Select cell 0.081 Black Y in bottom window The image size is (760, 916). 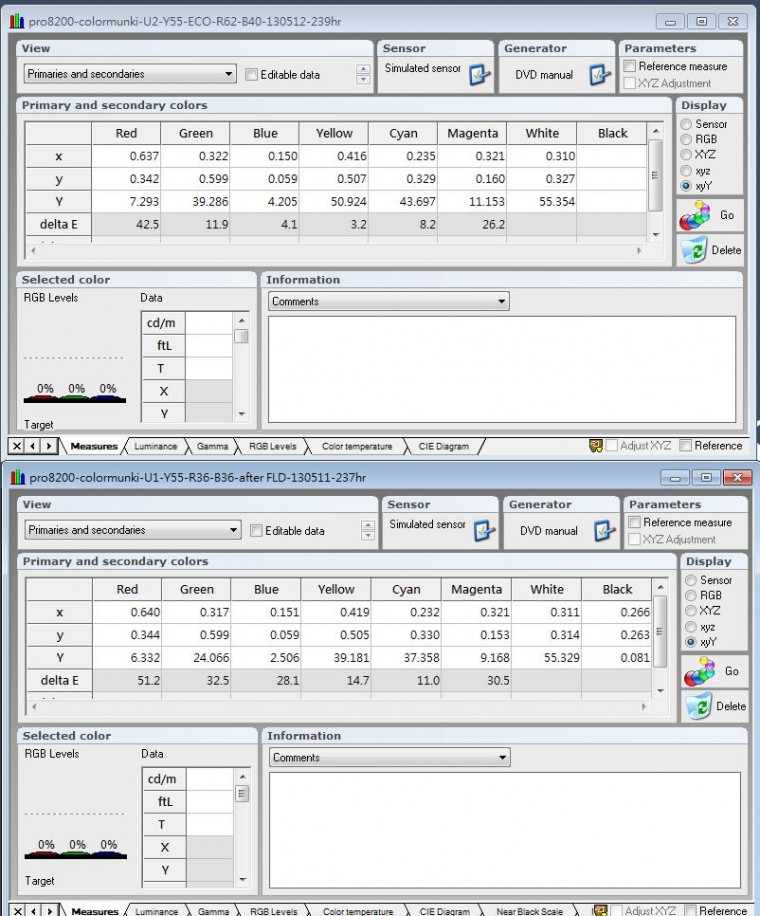coord(617,658)
